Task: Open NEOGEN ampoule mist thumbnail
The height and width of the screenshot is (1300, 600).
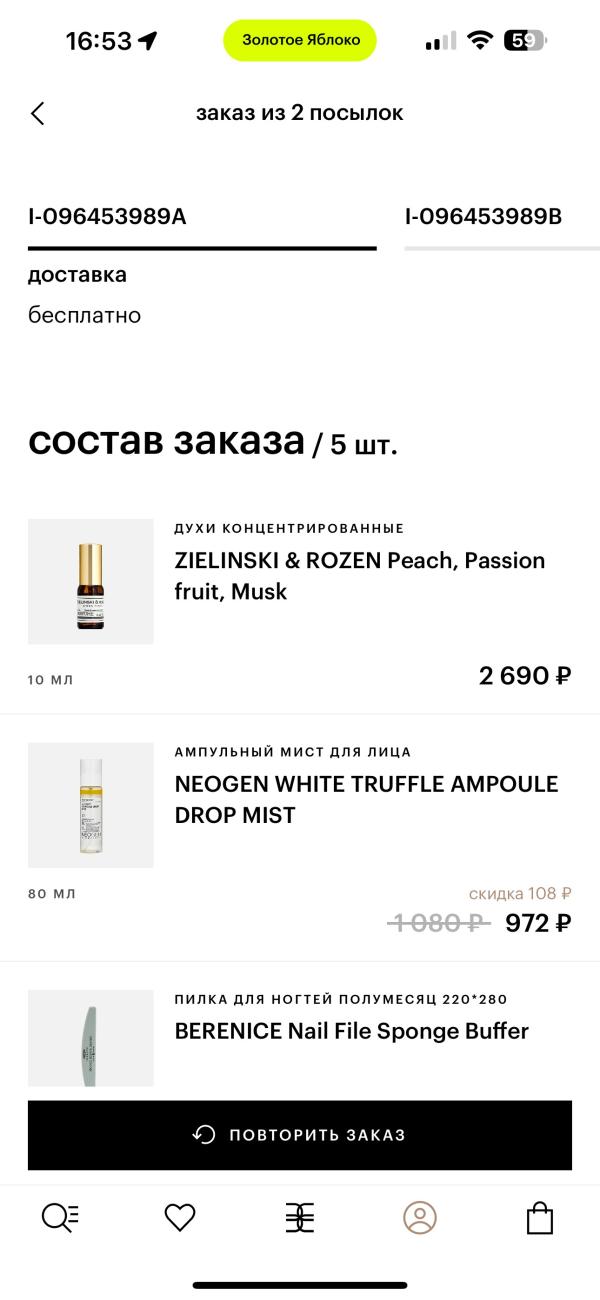Action: [91, 805]
